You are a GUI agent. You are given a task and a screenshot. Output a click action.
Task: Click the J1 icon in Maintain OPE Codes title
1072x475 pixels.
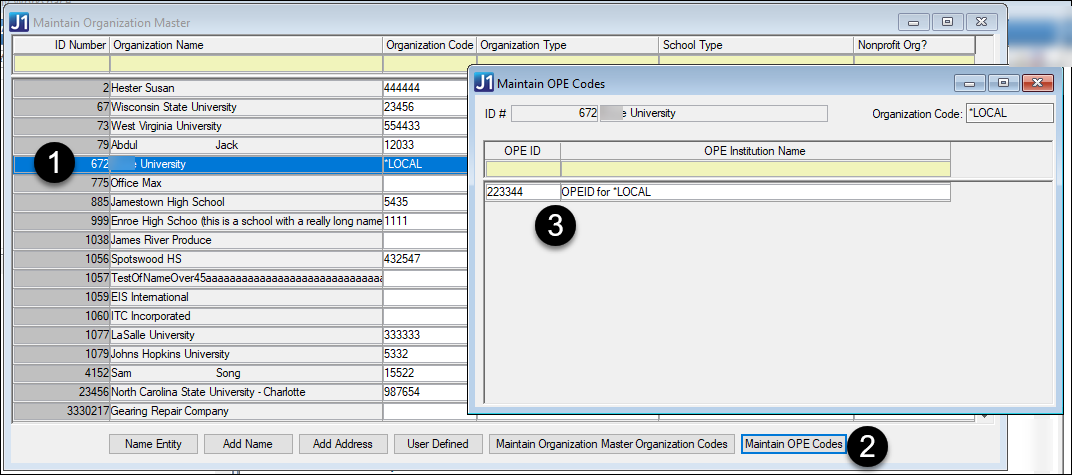484,83
